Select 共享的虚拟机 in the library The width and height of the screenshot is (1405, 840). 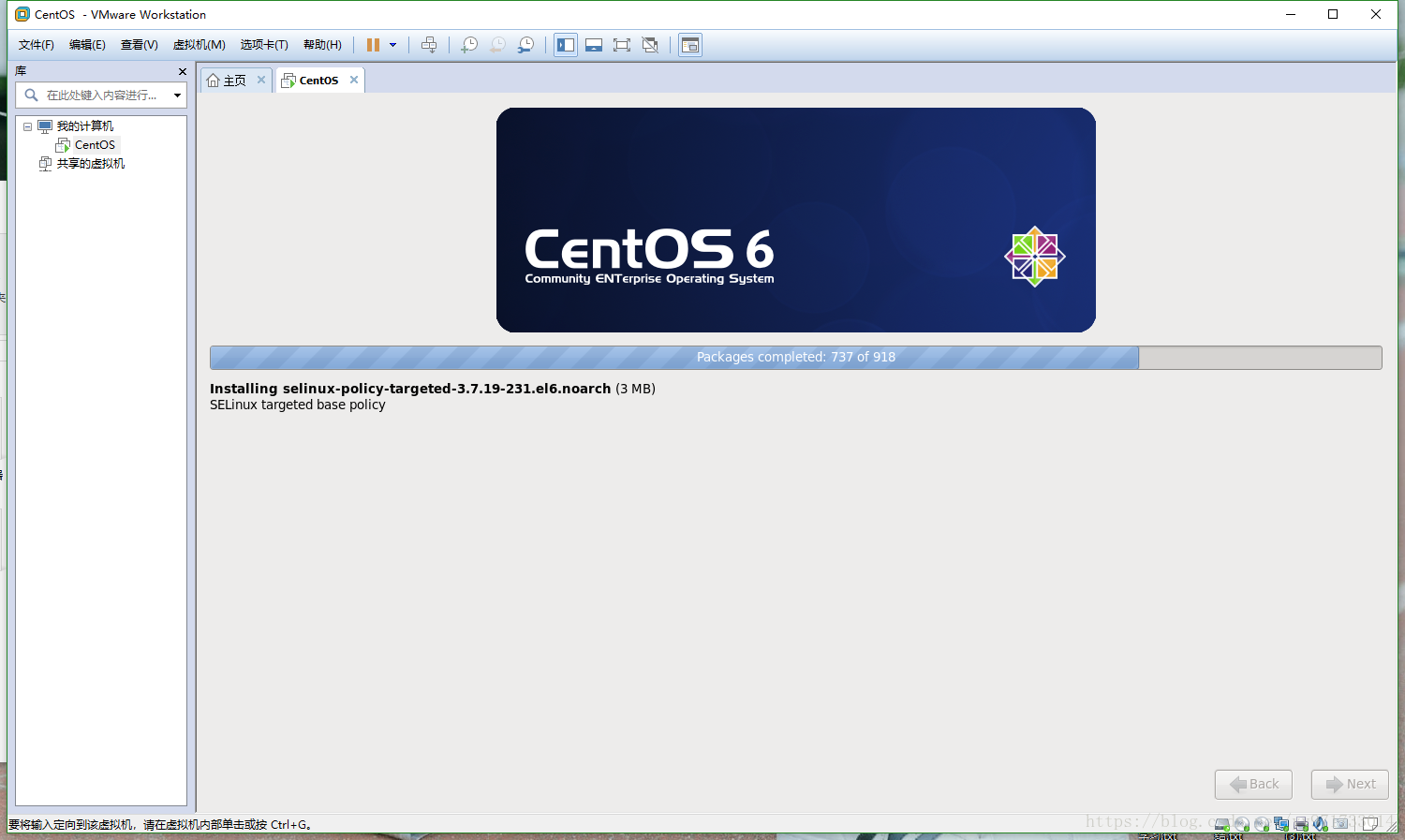click(x=90, y=164)
